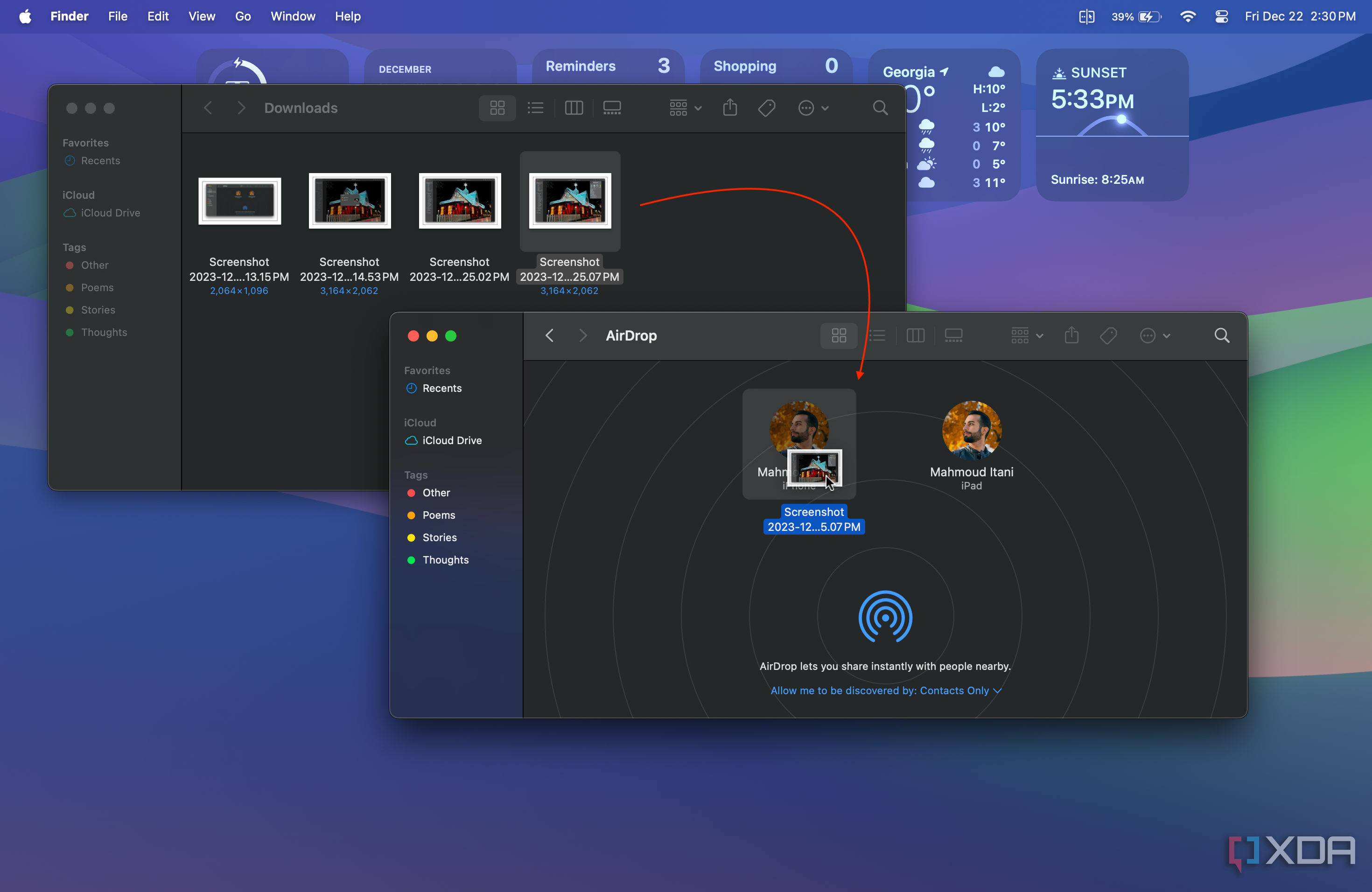
Task: Open the Window menu in menu bar
Action: (293, 16)
